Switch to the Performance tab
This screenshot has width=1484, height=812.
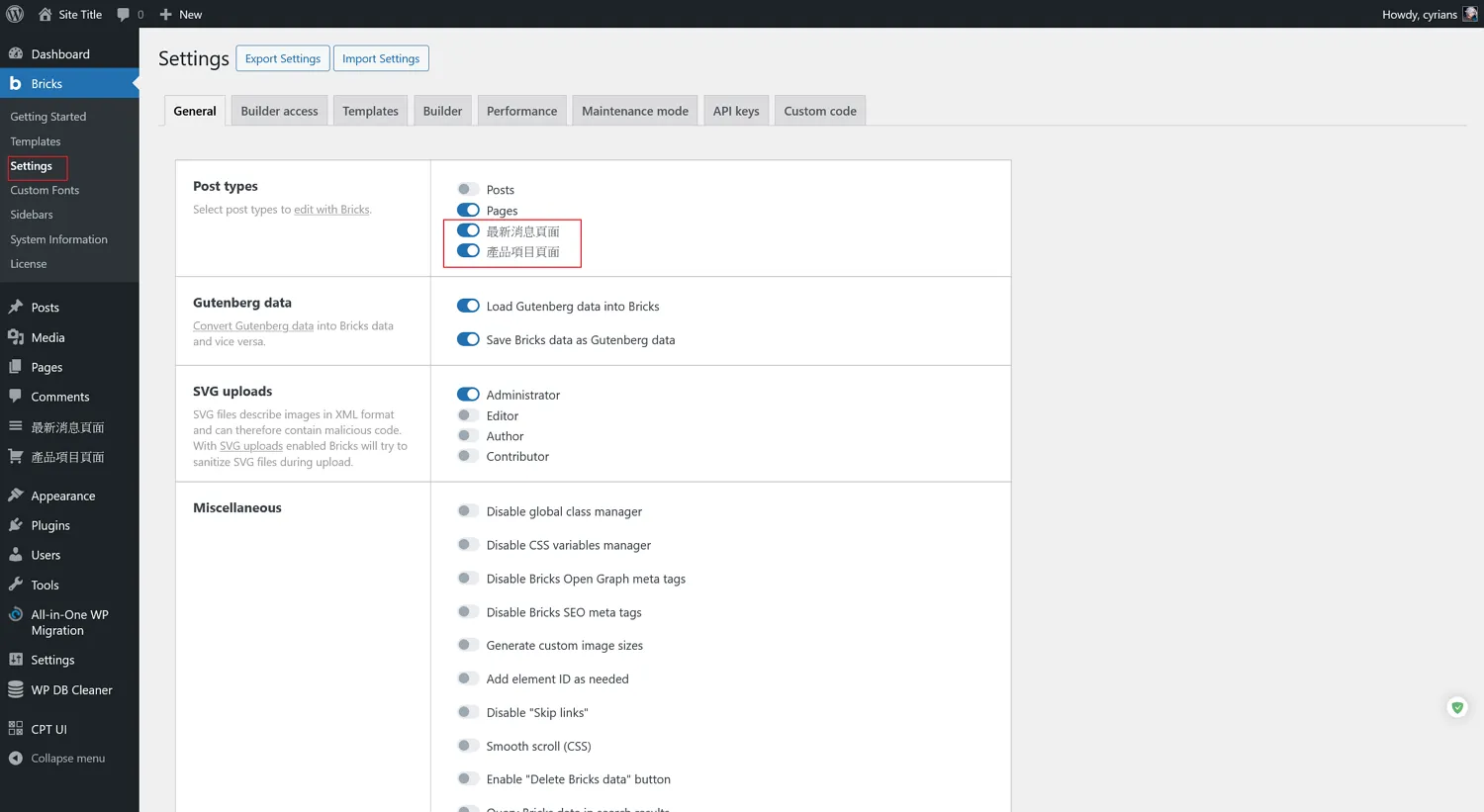click(521, 111)
